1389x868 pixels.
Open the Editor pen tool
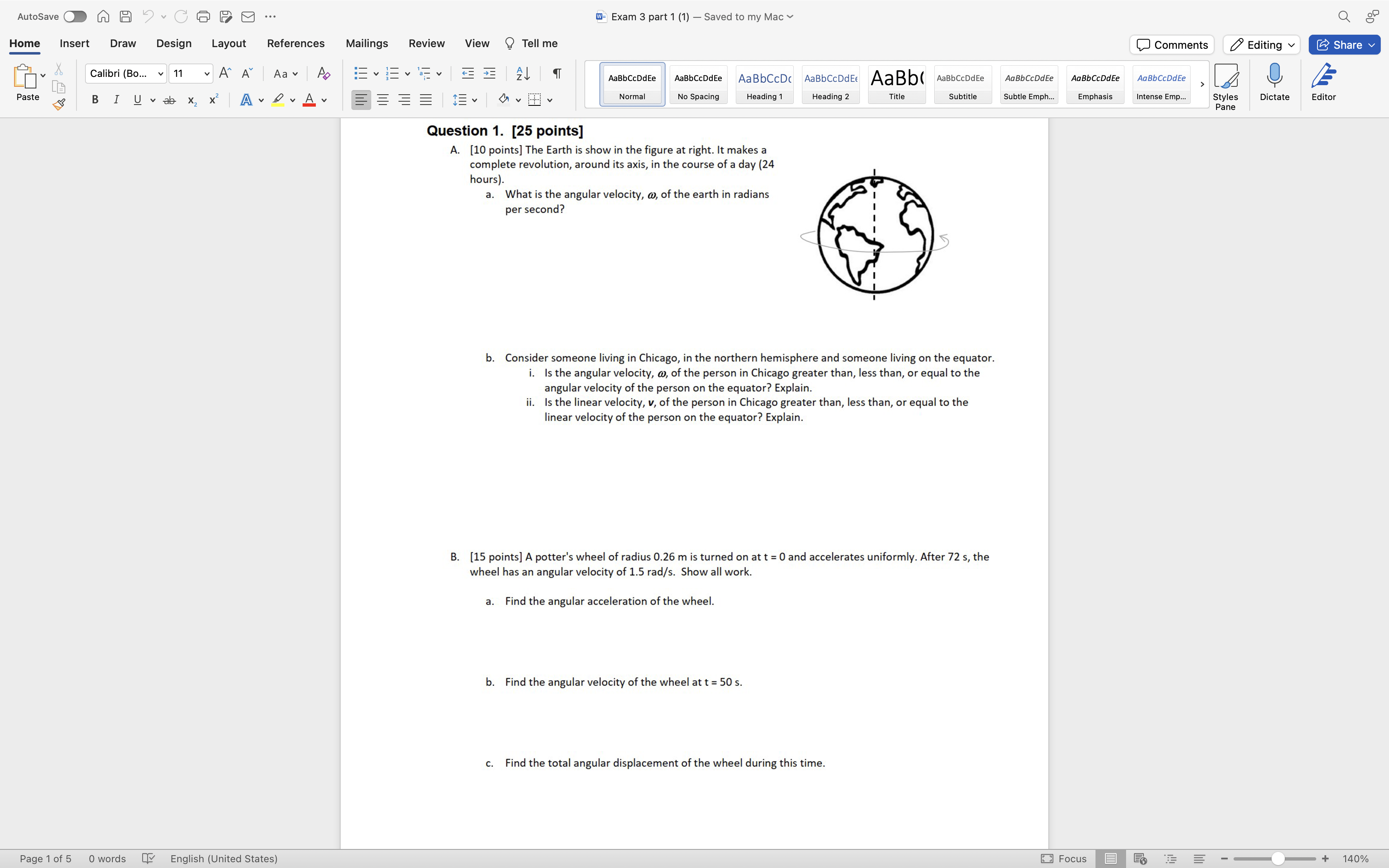1323,82
